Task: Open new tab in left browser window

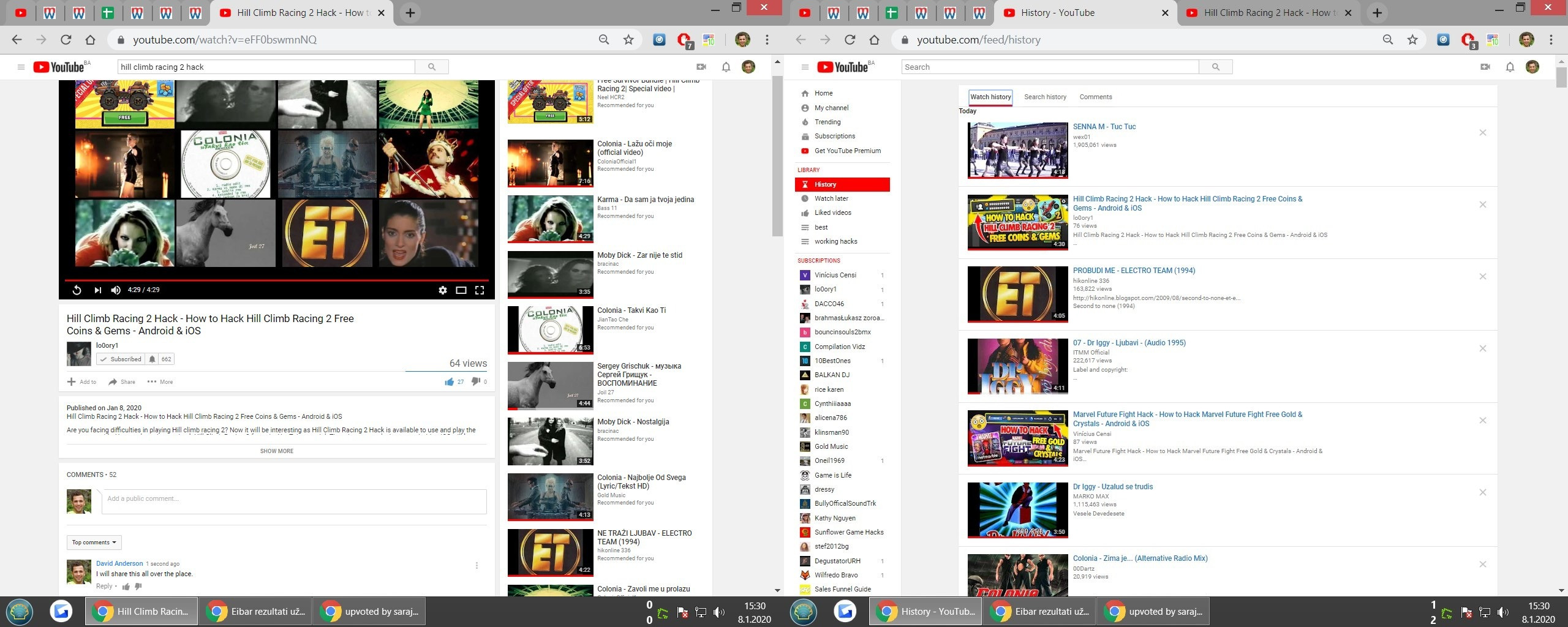Action: (x=410, y=13)
